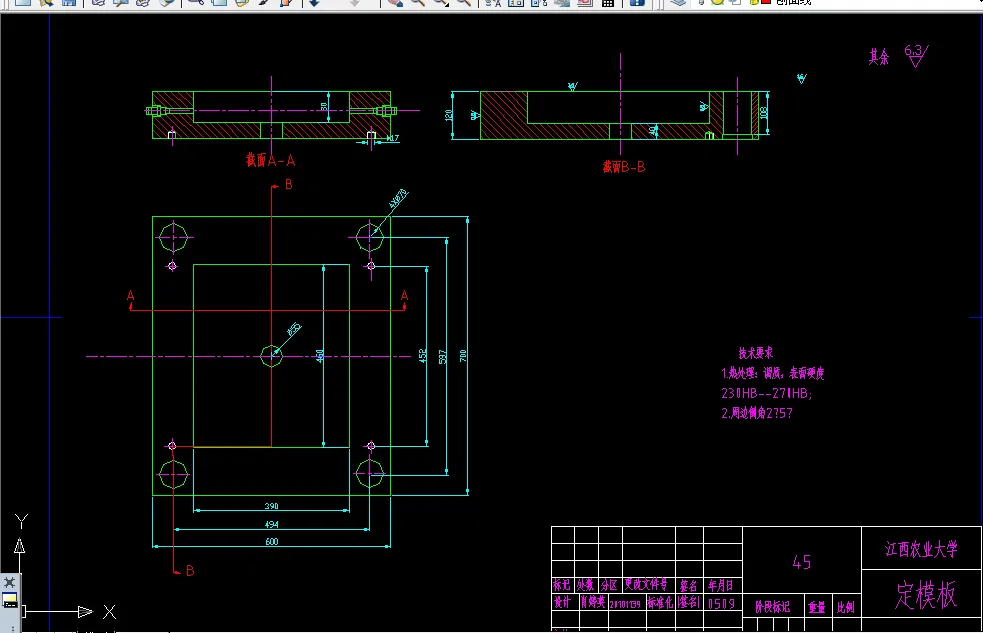Click the 标准化 cell in title block
This screenshot has height=633, width=983.
pos(660,602)
